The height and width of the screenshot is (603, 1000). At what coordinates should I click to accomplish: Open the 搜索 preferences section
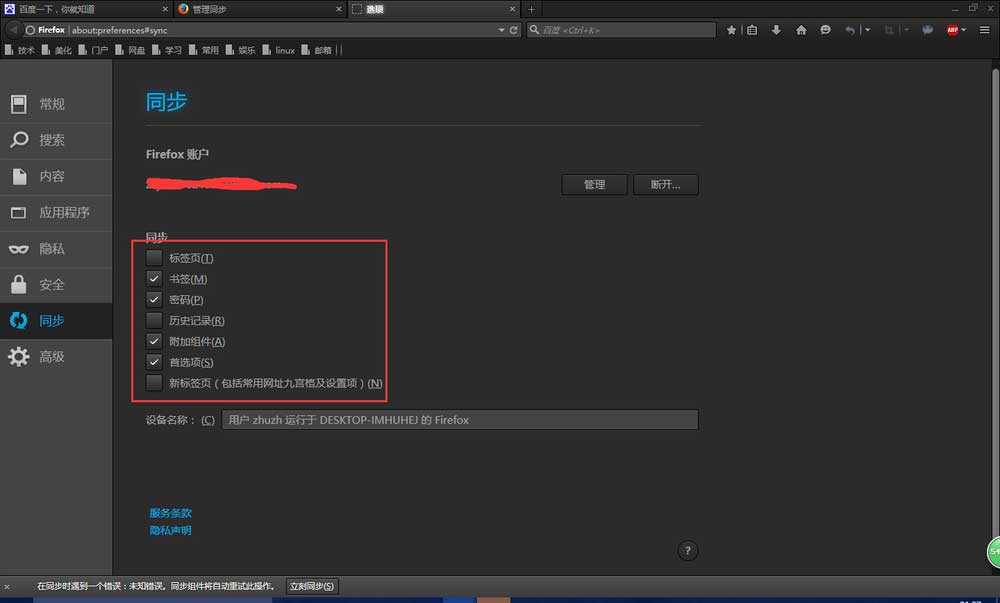tap(56, 140)
